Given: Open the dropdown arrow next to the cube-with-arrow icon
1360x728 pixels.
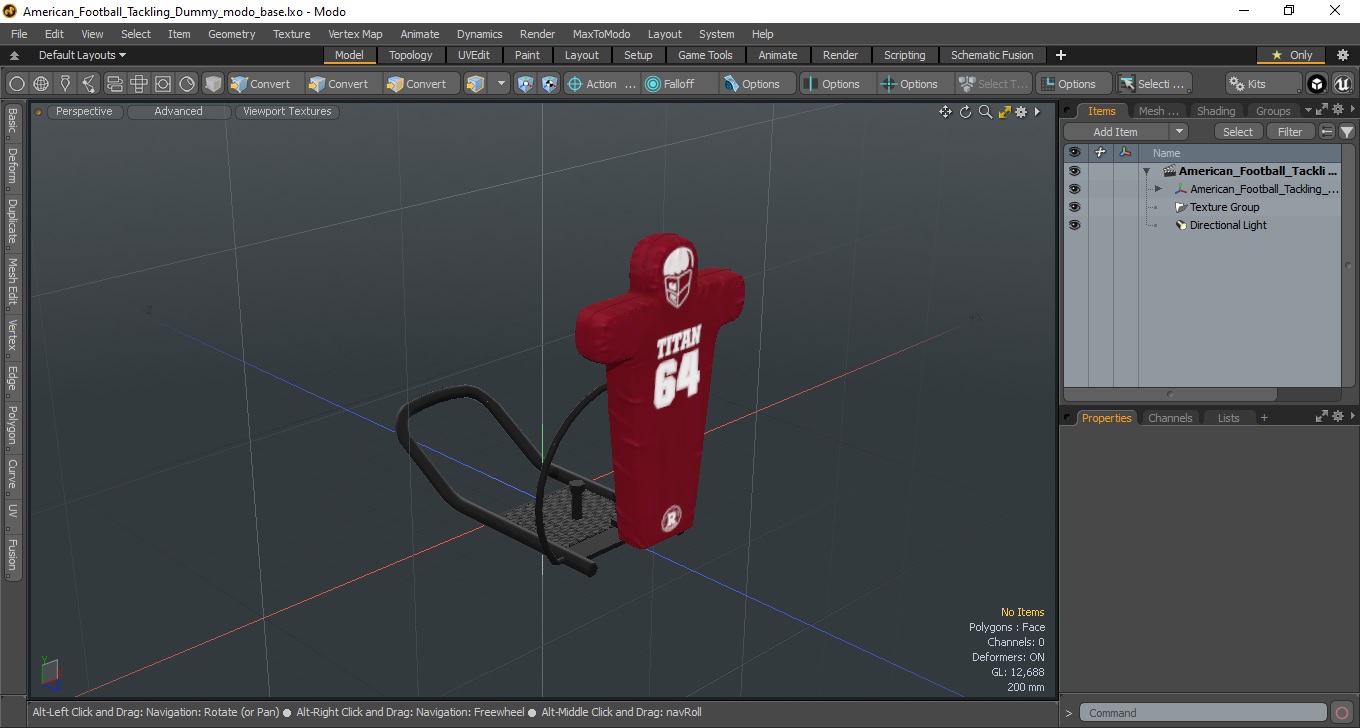Looking at the screenshot, I should point(502,84).
